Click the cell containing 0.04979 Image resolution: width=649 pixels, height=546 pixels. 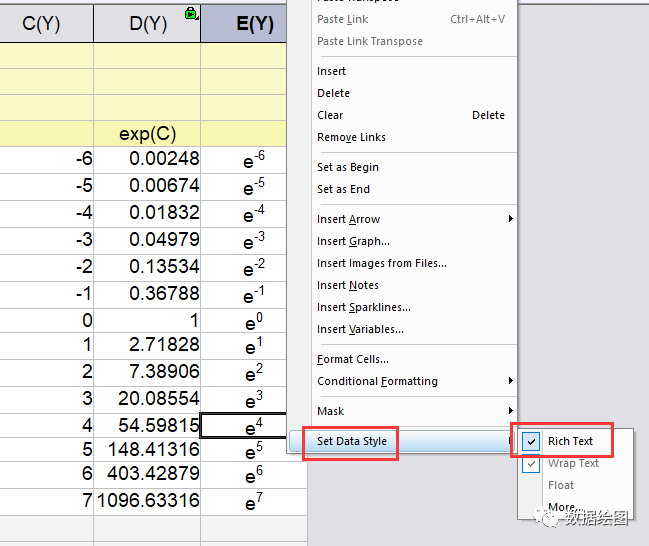coord(147,240)
